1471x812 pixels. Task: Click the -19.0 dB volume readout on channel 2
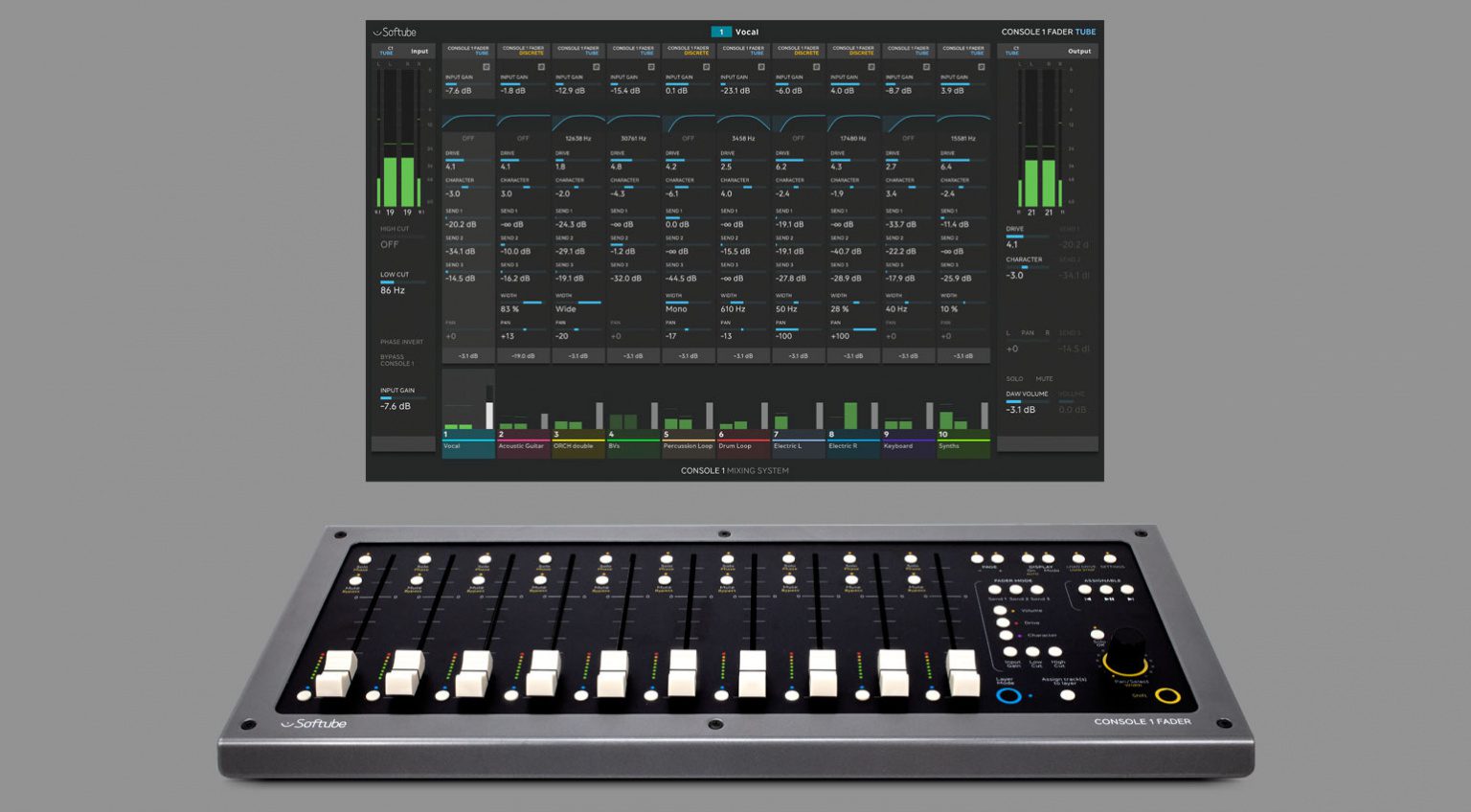coord(523,355)
